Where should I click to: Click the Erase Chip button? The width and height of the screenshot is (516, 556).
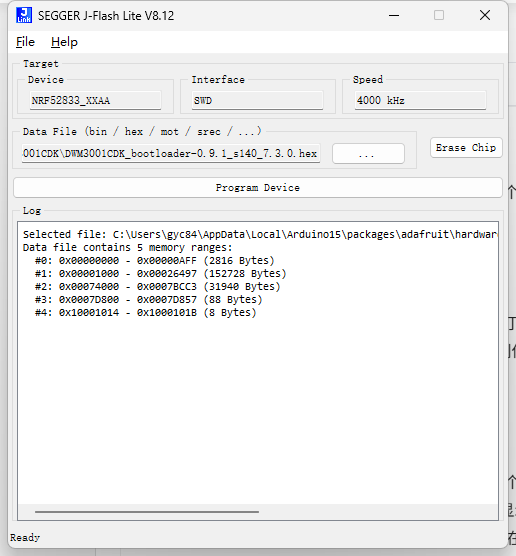point(466,148)
